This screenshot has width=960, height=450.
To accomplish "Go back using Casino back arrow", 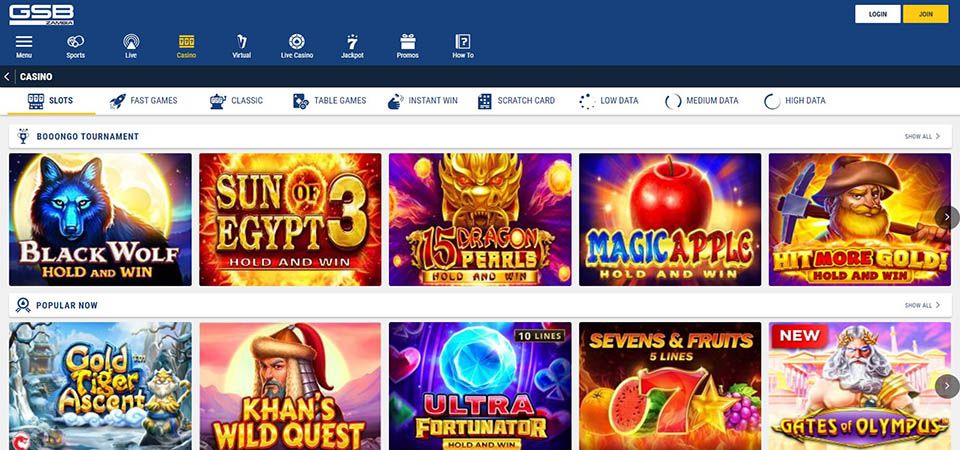I will (x=7, y=77).
